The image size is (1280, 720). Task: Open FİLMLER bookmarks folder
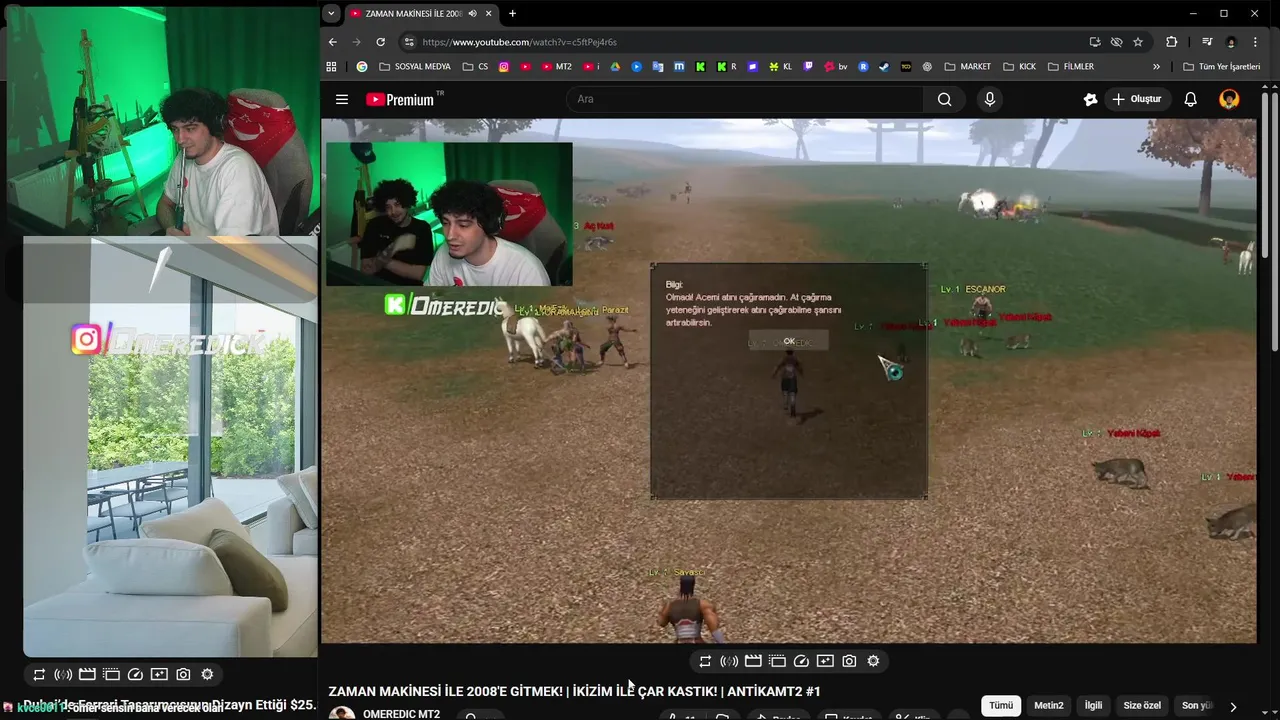click(1071, 67)
